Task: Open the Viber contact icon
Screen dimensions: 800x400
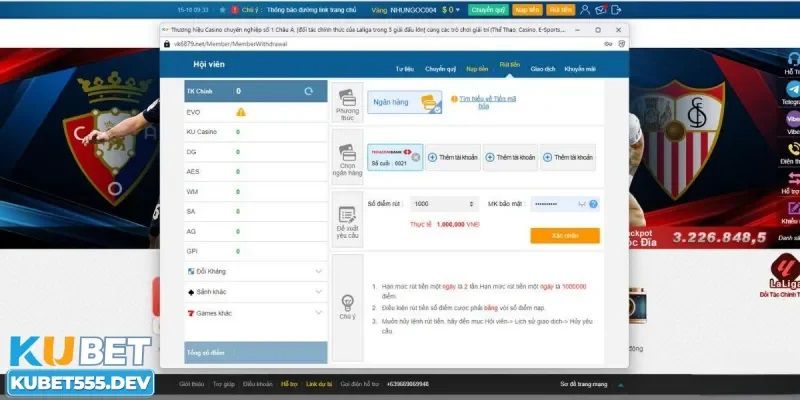Action: click(x=791, y=119)
